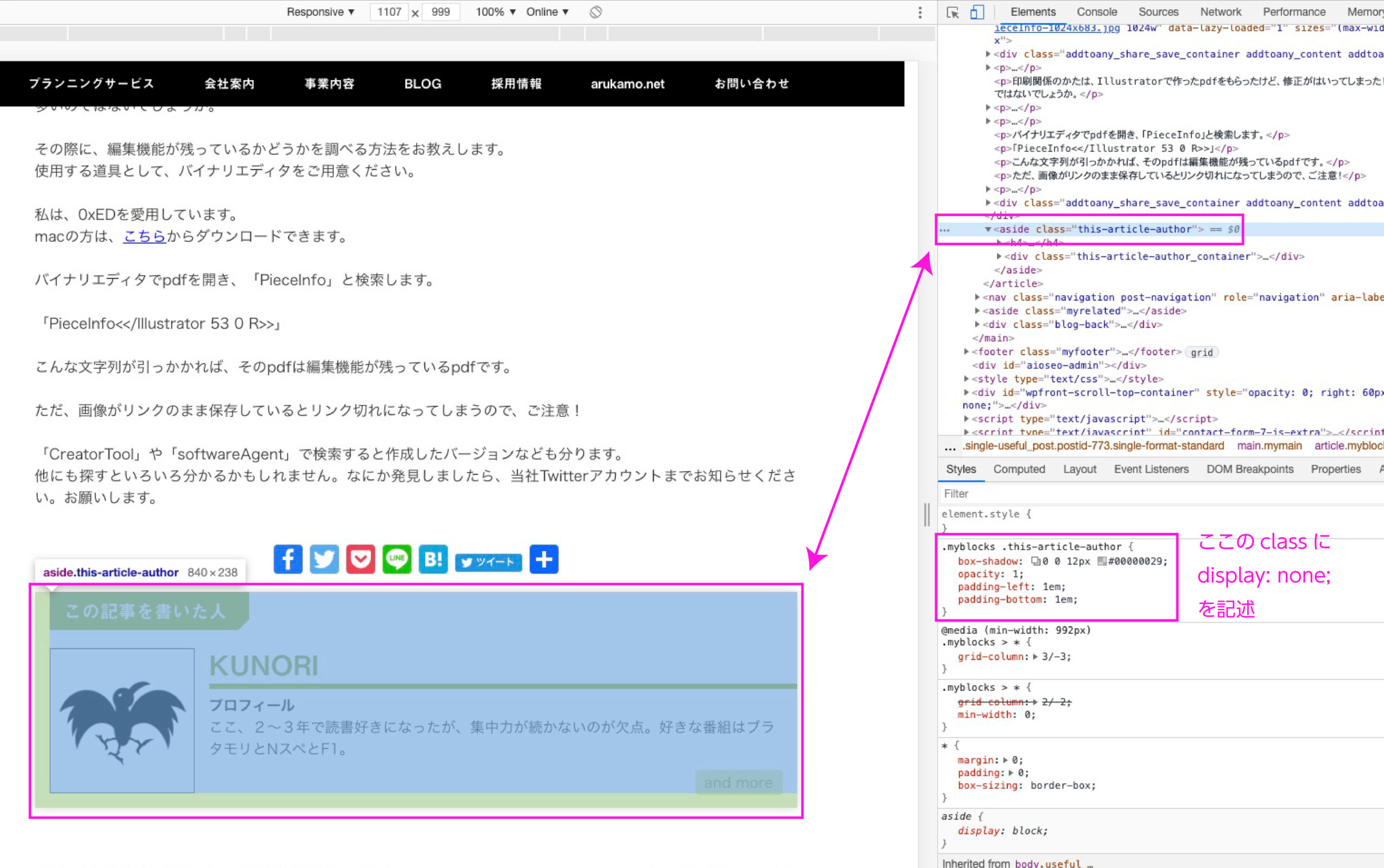Viewport: 1384px width, 868px height.
Task: Expand the padding shorthand in universal rule
Action: coord(1011,773)
